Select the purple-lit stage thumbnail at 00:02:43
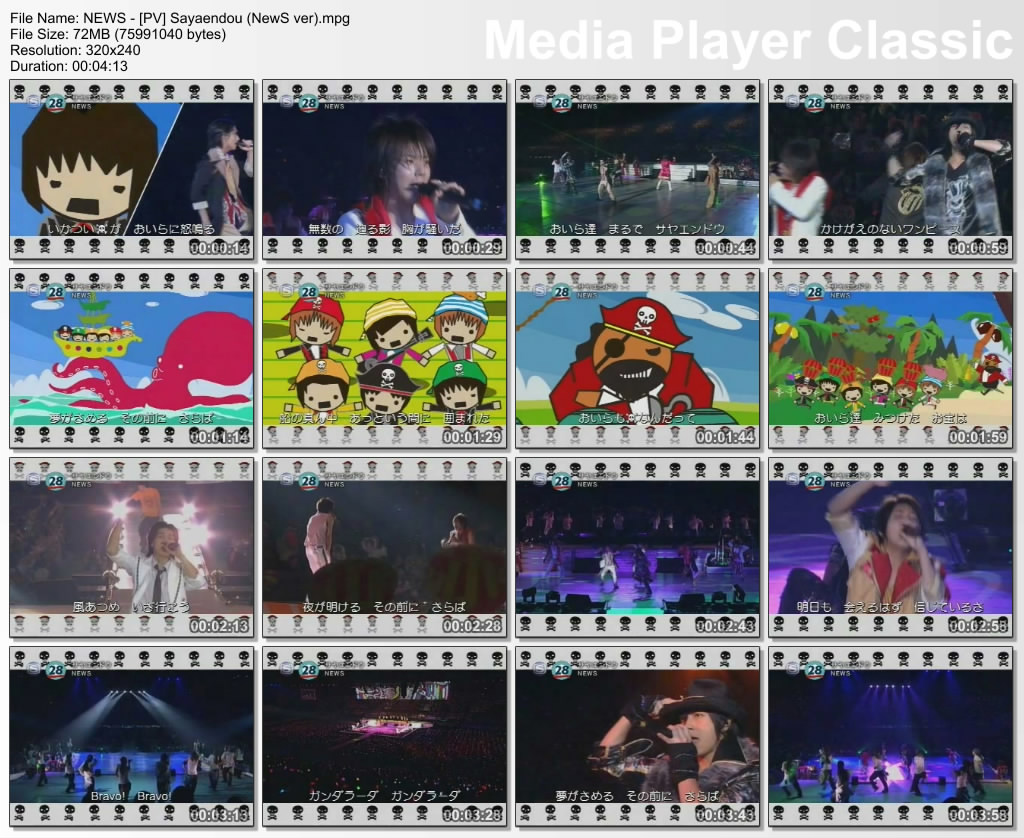The height and width of the screenshot is (838, 1024). tap(637, 547)
